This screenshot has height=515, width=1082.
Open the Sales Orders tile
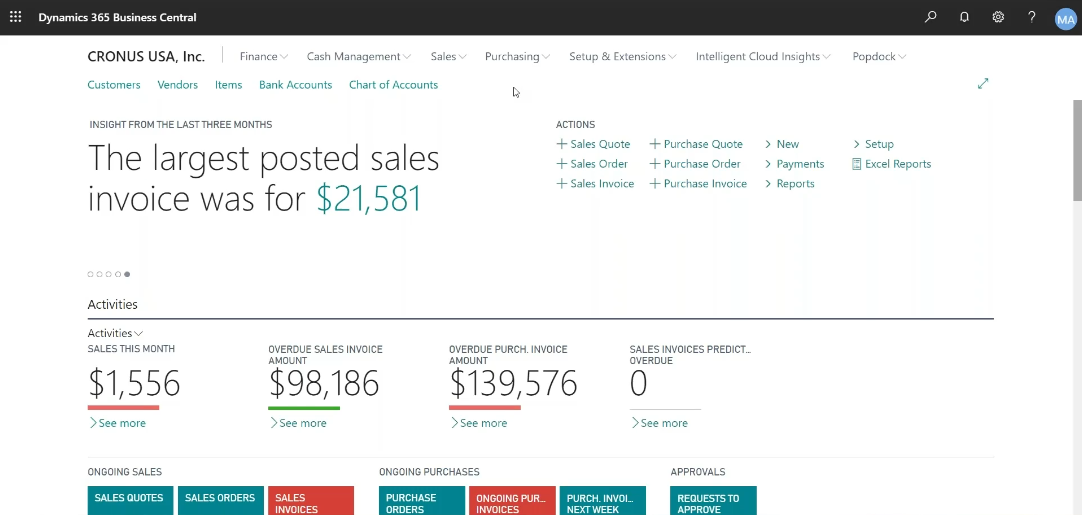tap(220, 500)
